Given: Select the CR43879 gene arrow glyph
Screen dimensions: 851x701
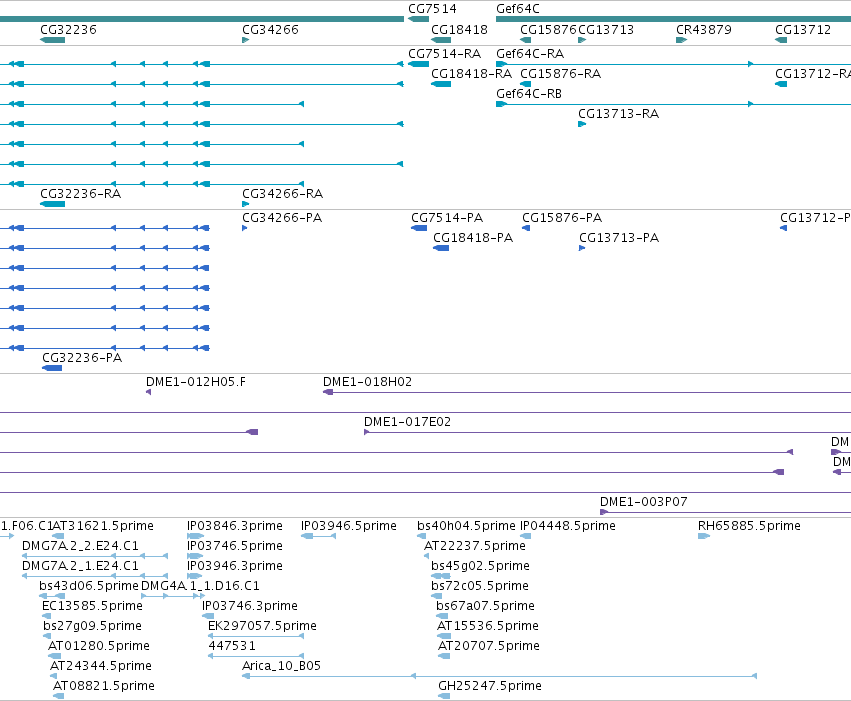Looking at the screenshot, I should 682,40.
